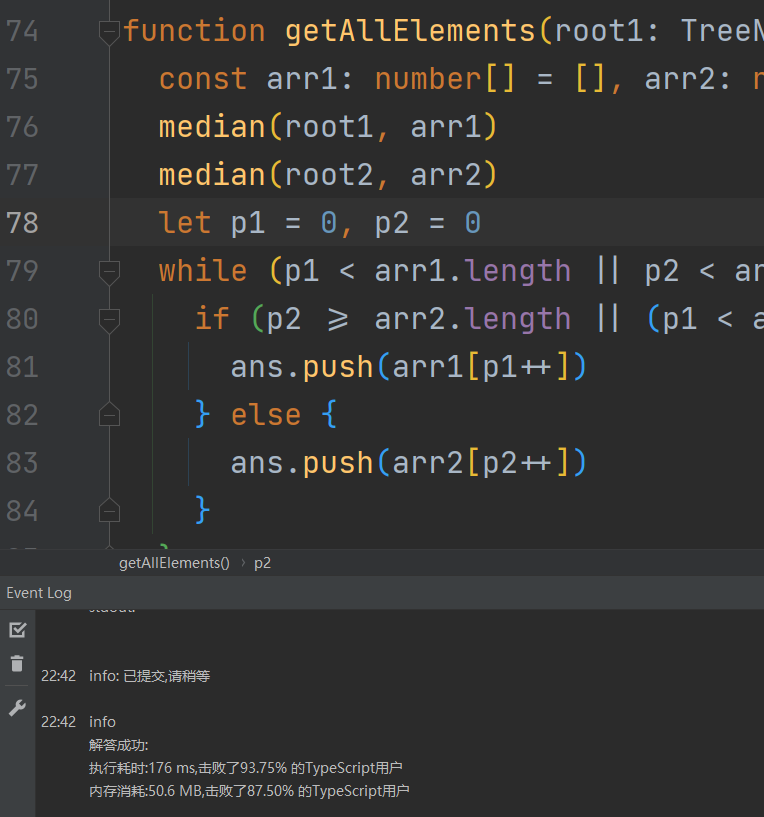
Task: Click the 'const' keyword on line 75
Action: (203, 79)
